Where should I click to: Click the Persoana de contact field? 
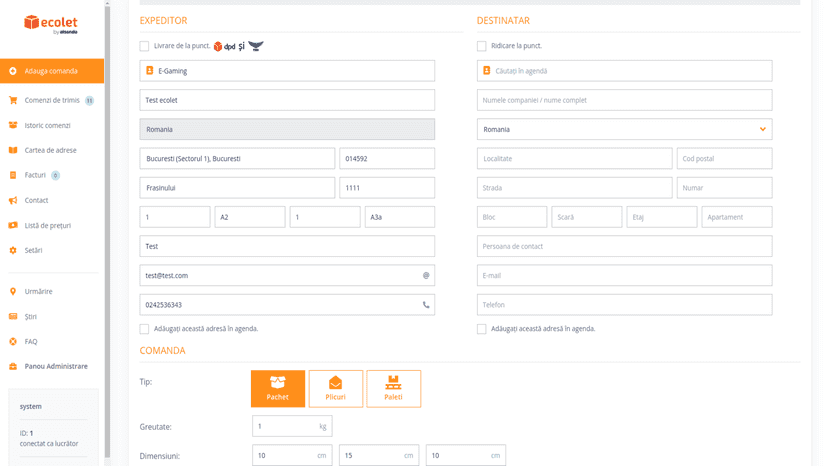(x=624, y=246)
